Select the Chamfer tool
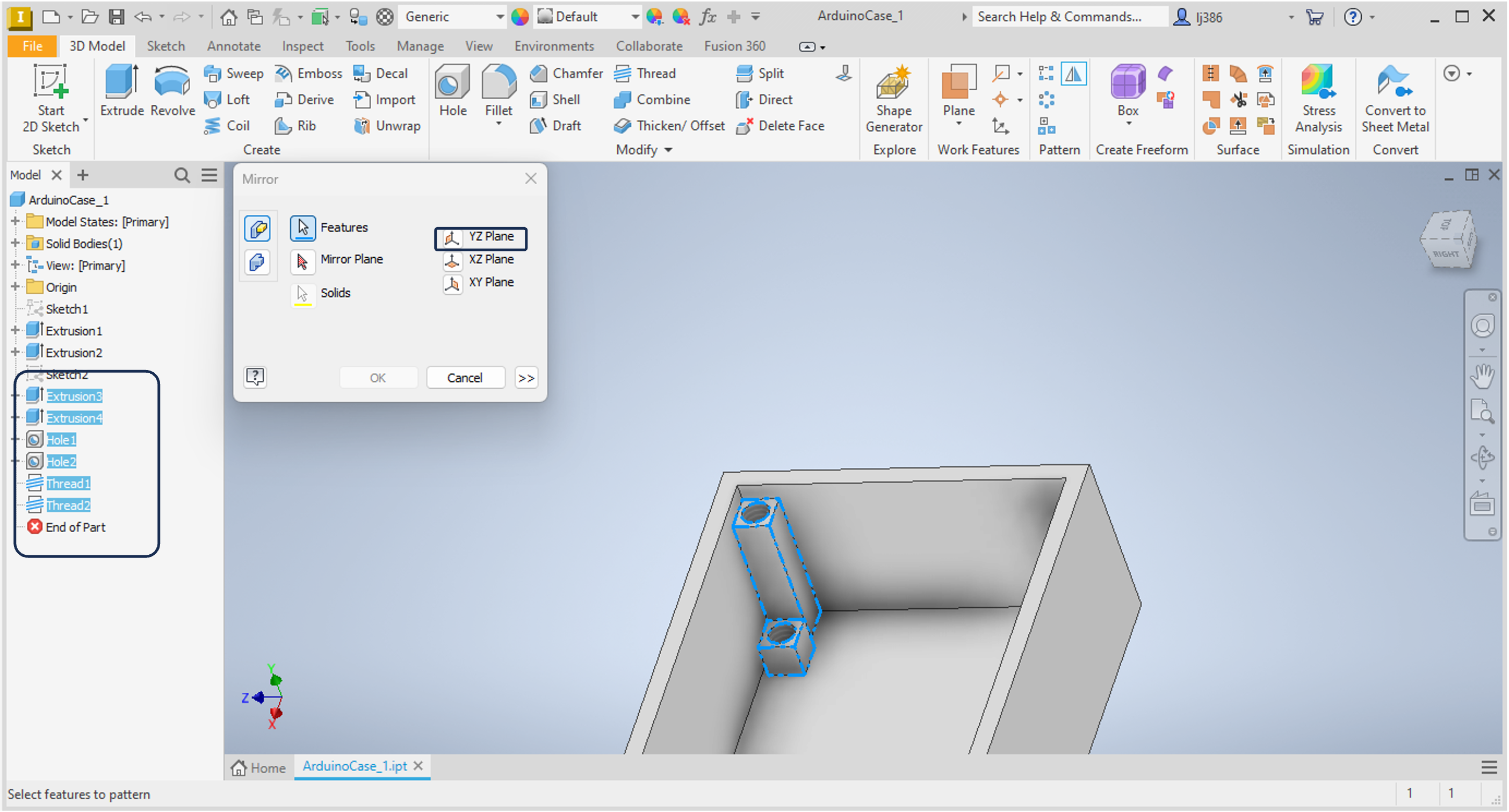The height and width of the screenshot is (812, 1509). tap(566, 73)
